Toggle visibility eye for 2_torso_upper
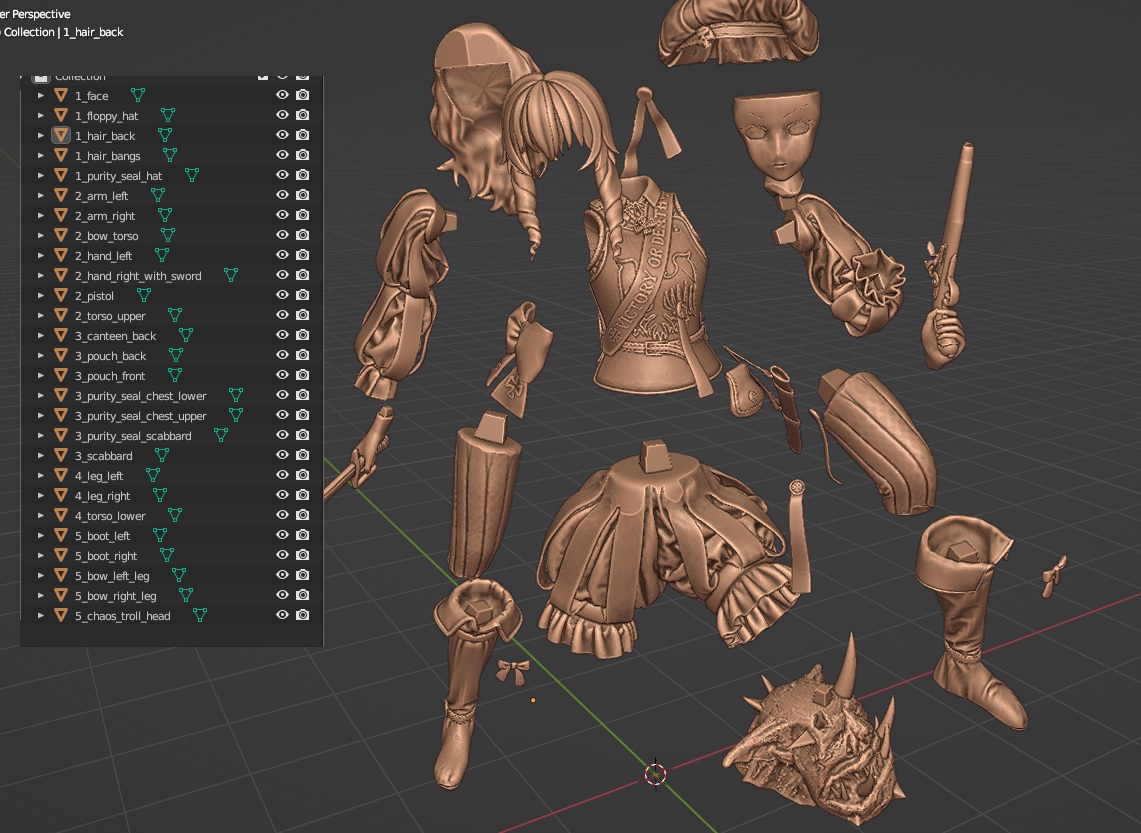This screenshot has height=833, width=1141. click(x=282, y=315)
